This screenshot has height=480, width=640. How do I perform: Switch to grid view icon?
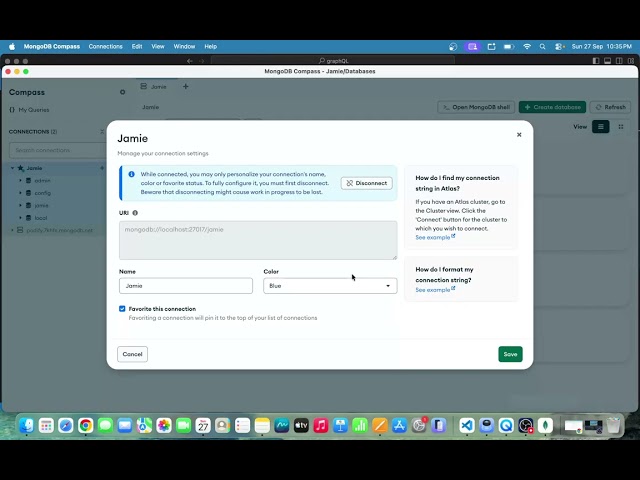tap(621, 127)
